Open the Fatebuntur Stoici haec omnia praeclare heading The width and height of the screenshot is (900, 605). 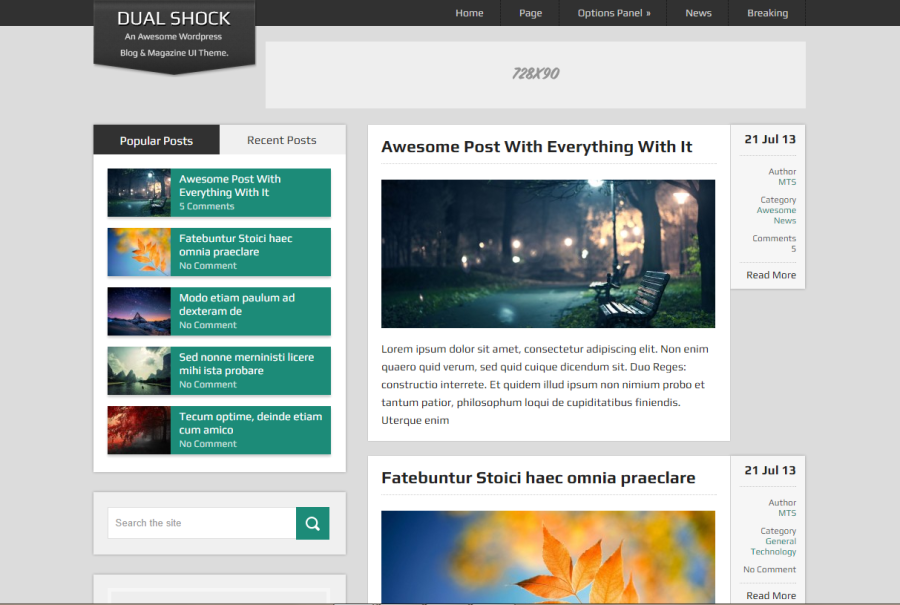(x=538, y=478)
